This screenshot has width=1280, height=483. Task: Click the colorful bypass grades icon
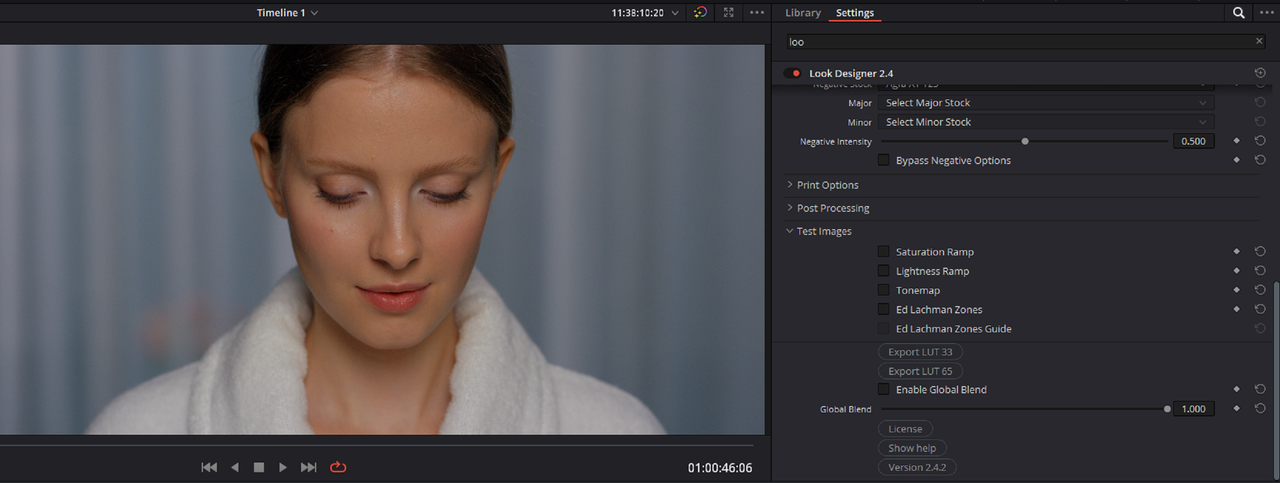[x=700, y=13]
